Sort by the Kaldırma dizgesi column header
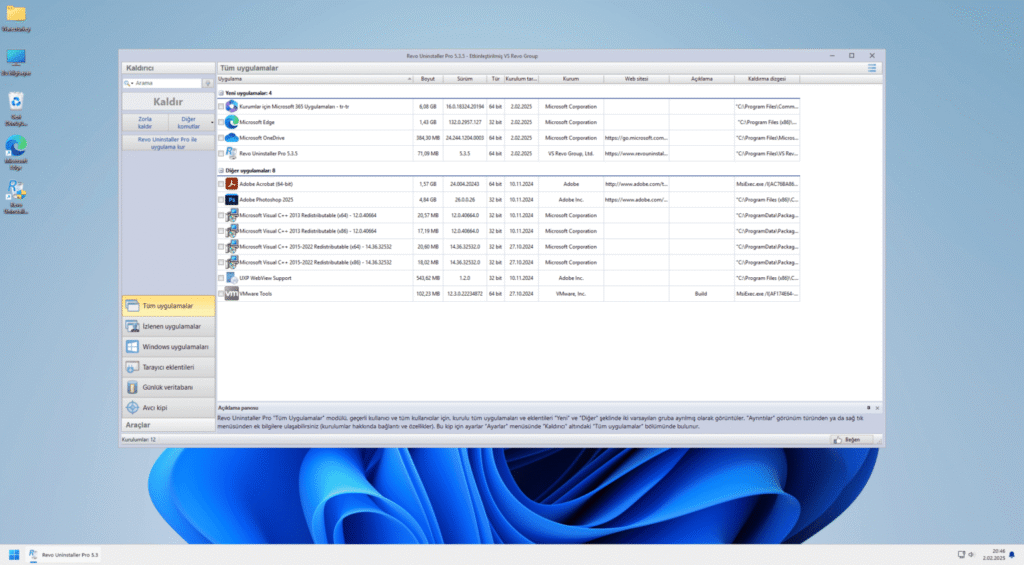 [x=767, y=79]
